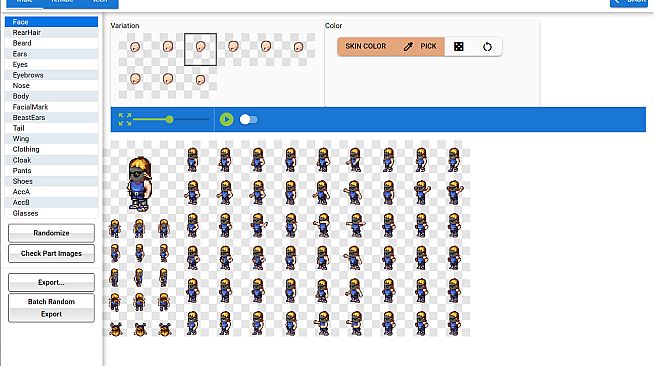Open the RearHair part category
The image size is (654, 366).
tap(51, 33)
